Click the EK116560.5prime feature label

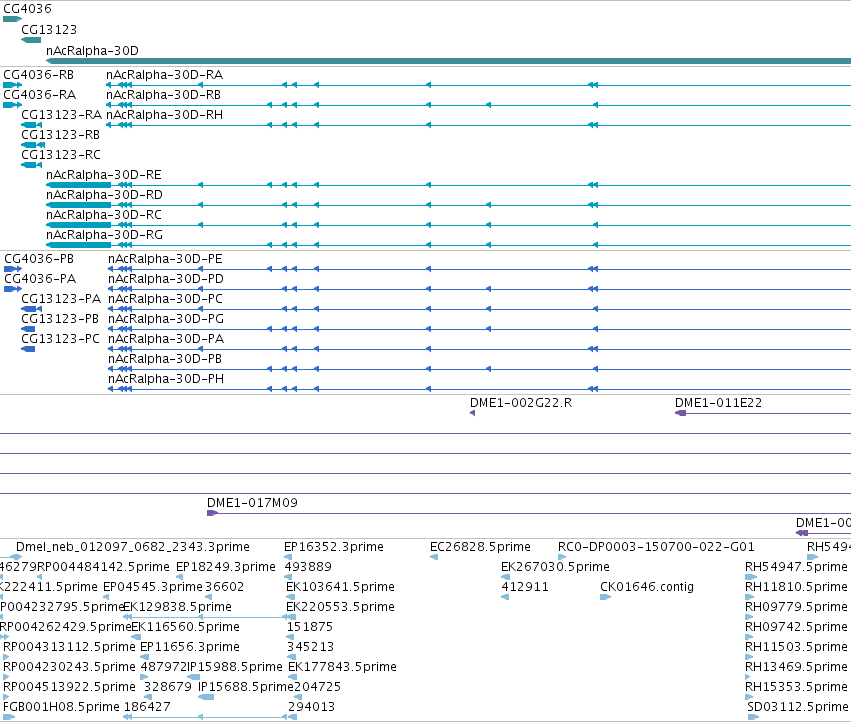pos(186,627)
